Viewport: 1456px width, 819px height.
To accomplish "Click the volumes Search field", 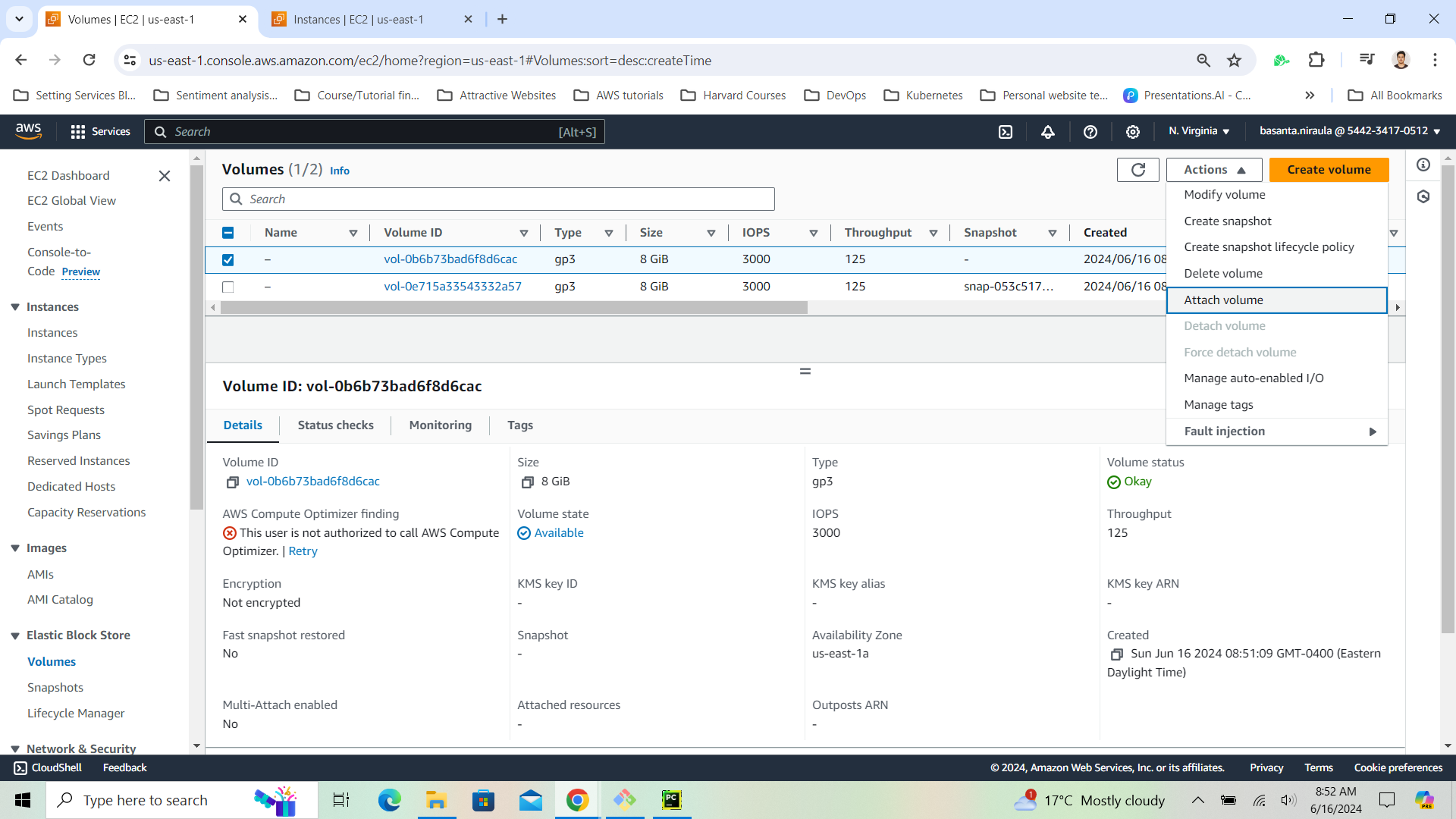I will tap(498, 199).
